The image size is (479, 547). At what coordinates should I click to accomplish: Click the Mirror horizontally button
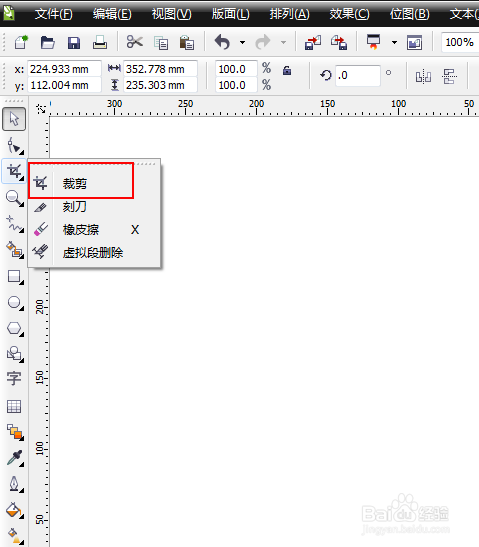pyautogui.click(x=423, y=76)
